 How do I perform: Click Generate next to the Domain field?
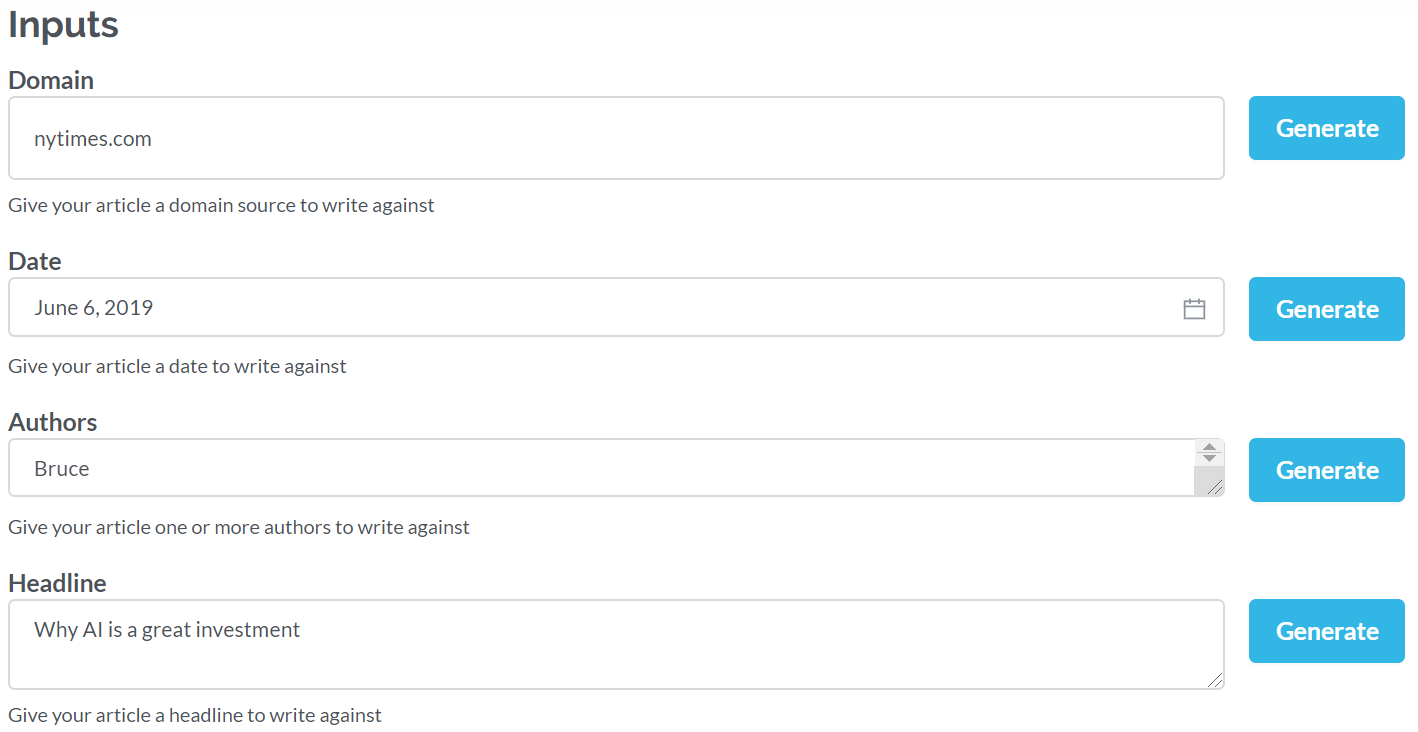pyautogui.click(x=1326, y=128)
